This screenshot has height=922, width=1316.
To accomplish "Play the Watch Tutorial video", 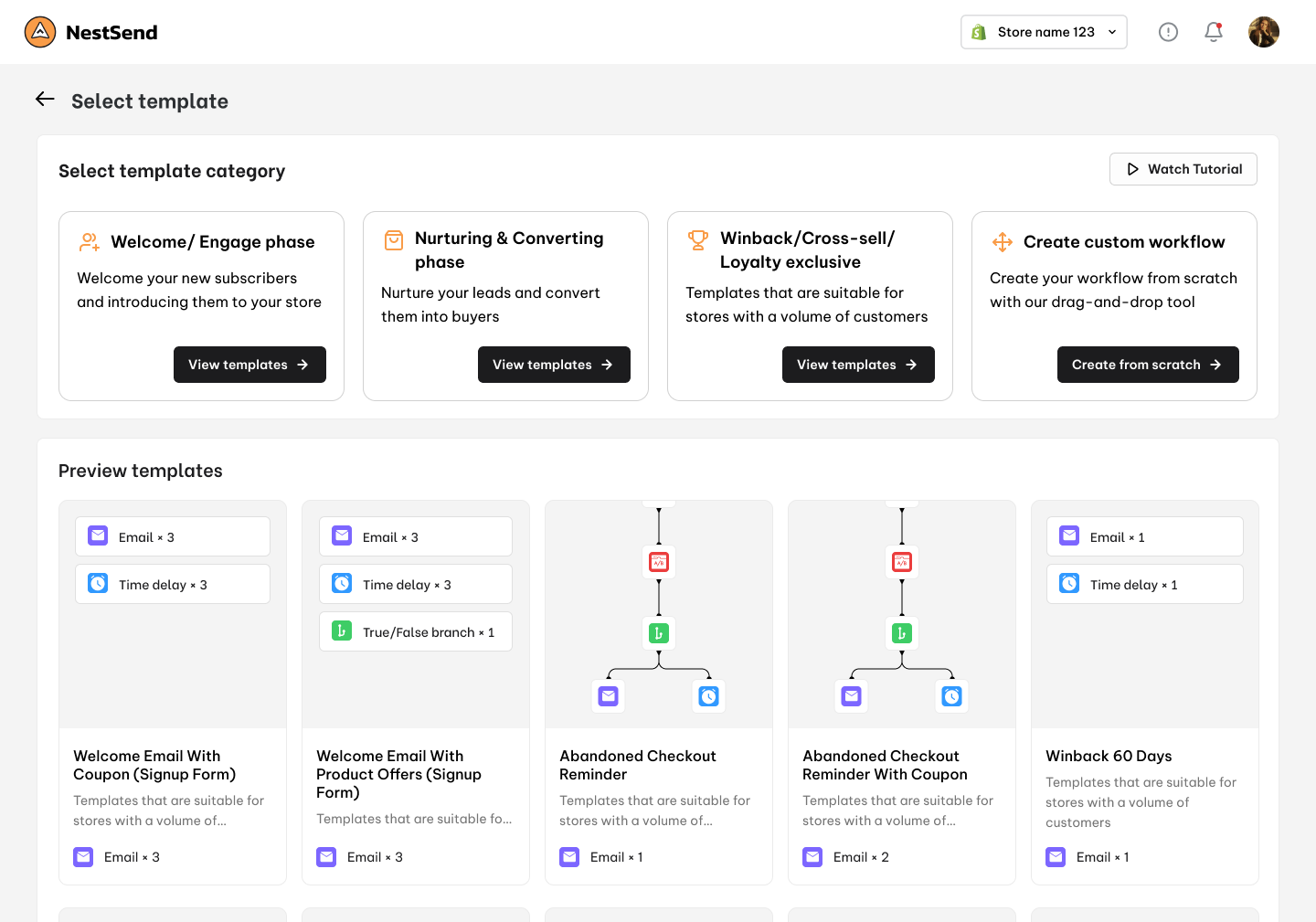I will (1183, 169).
